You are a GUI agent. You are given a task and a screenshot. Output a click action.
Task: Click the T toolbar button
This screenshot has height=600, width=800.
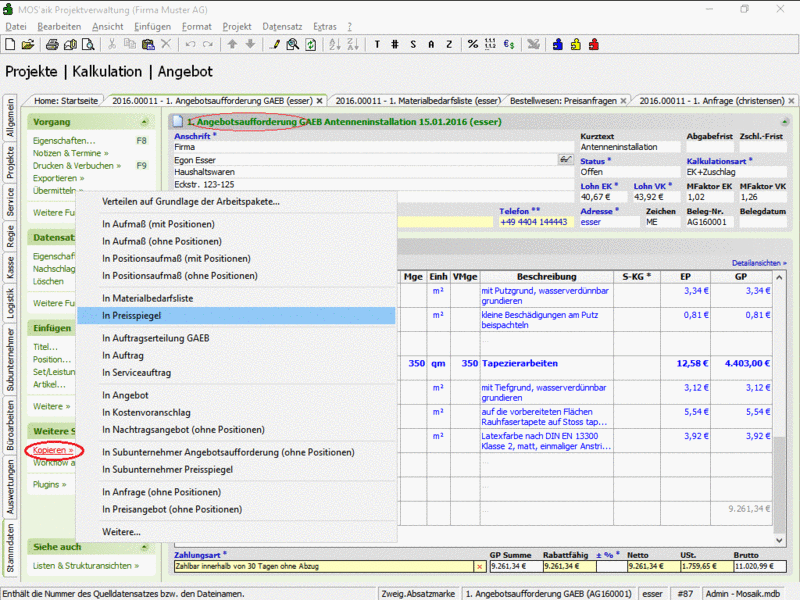pos(377,44)
